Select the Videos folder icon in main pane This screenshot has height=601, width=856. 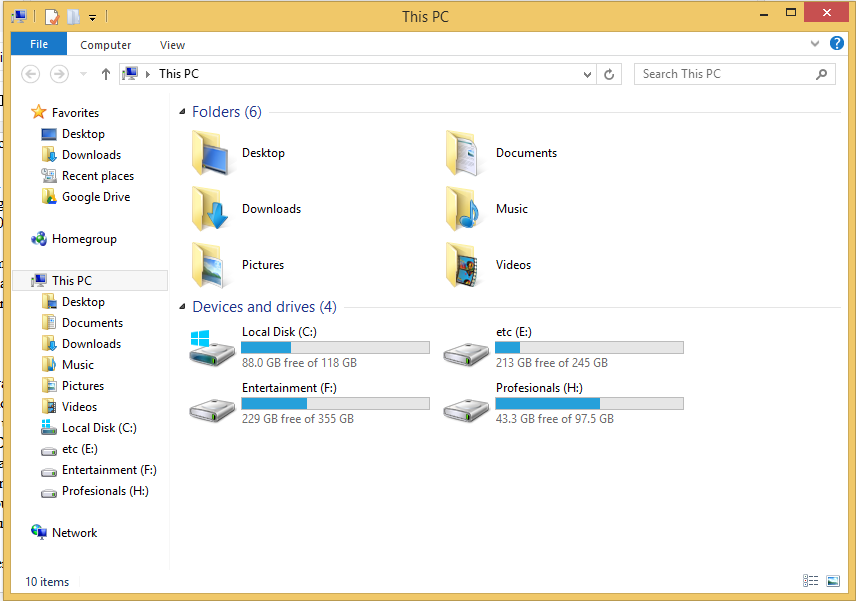click(464, 265)
